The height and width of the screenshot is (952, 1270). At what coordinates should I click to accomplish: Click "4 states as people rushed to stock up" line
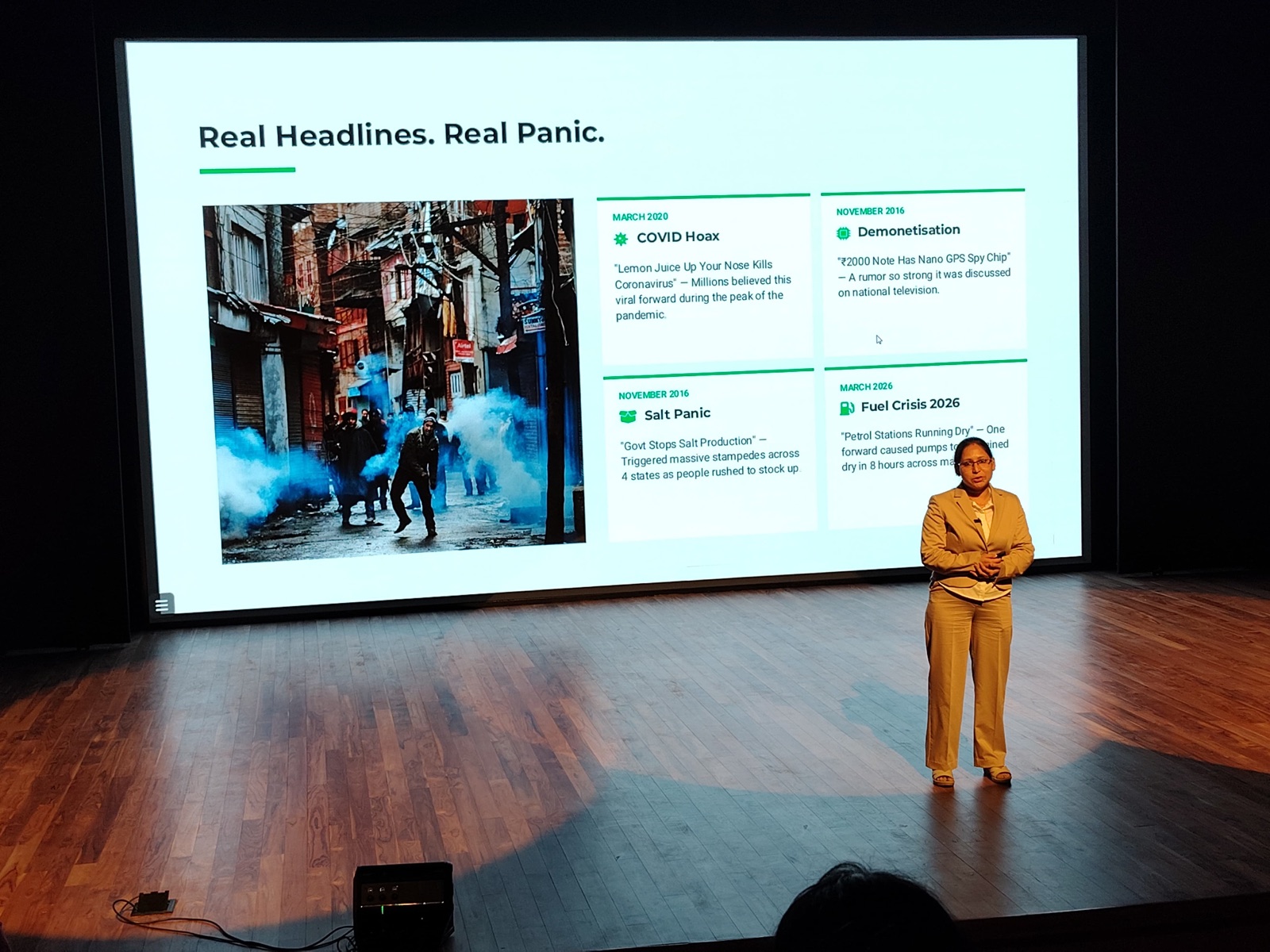(710, 472)
